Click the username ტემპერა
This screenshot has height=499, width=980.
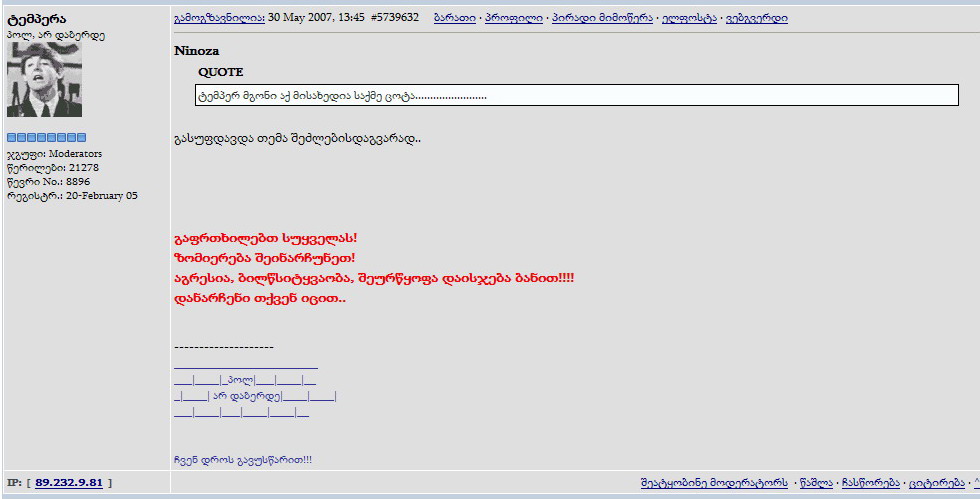36,19
